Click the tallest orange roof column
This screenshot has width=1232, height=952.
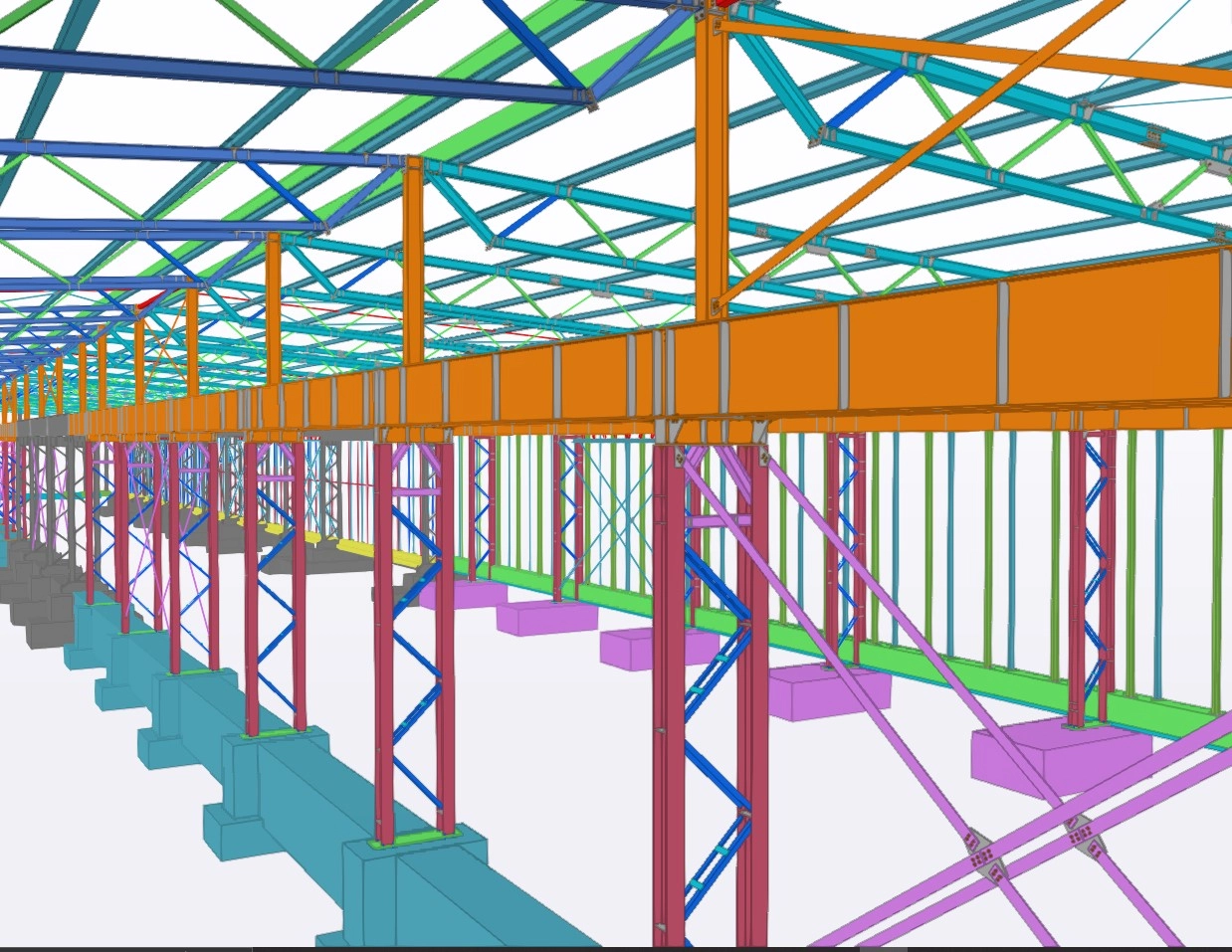(x=712, y=169)
